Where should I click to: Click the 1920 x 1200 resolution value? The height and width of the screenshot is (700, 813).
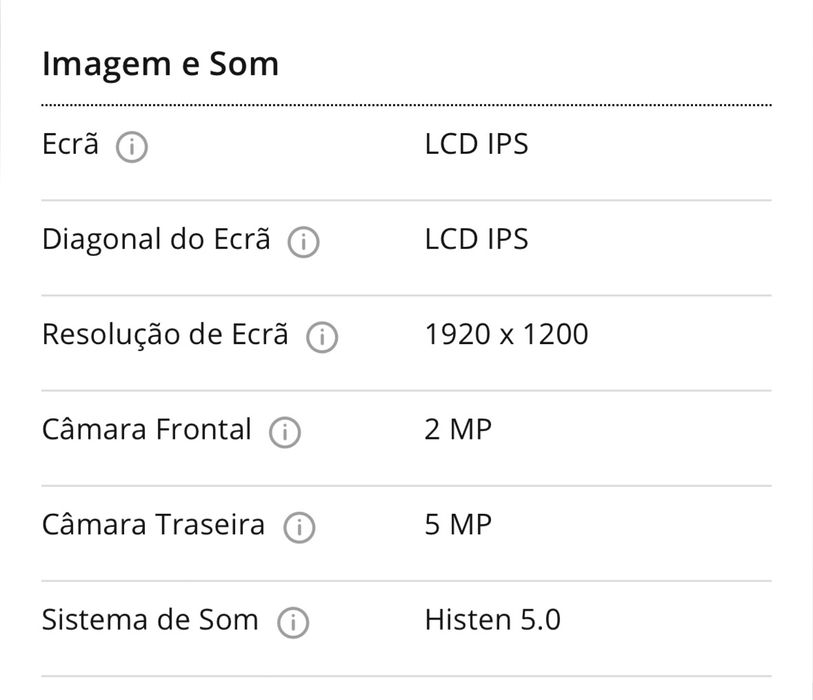pyautogui.click(x=506, y=334)
